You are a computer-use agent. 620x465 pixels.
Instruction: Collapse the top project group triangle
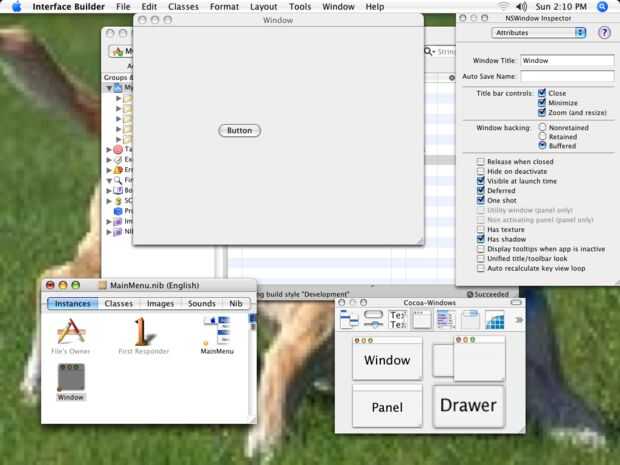(x=109, y=88)
